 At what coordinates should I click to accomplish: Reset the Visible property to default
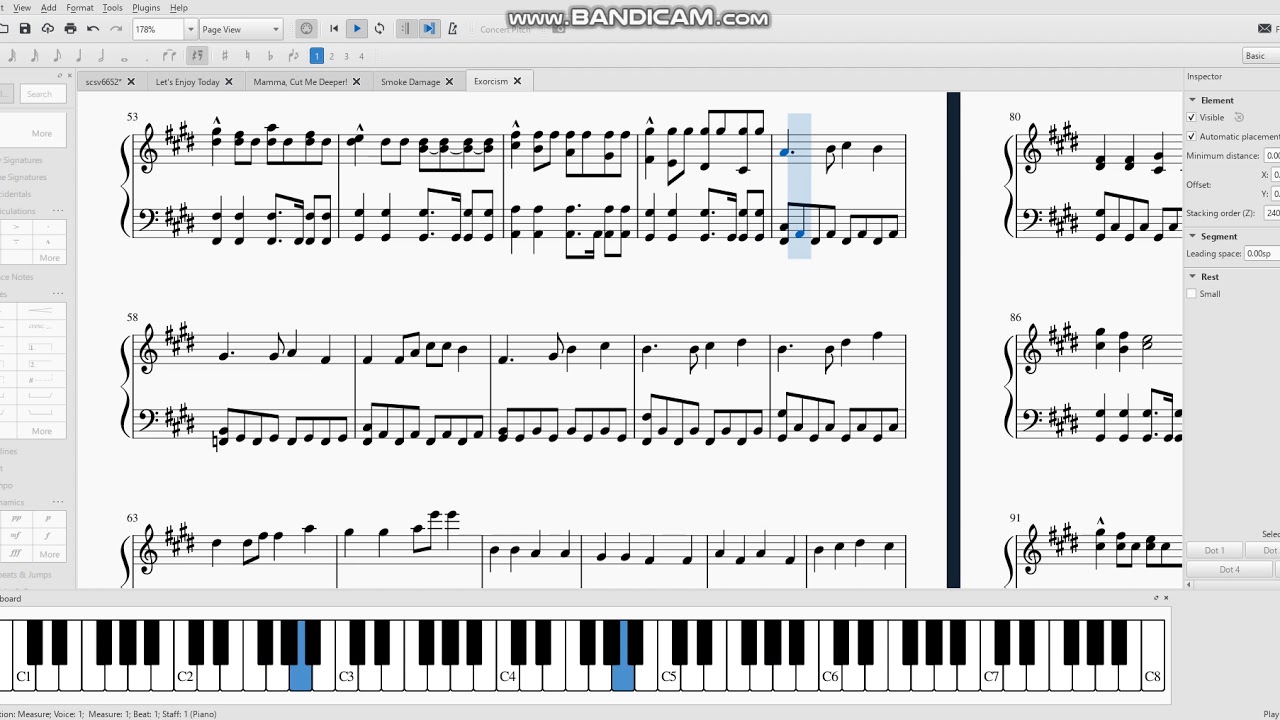(x=1238, y=117)
